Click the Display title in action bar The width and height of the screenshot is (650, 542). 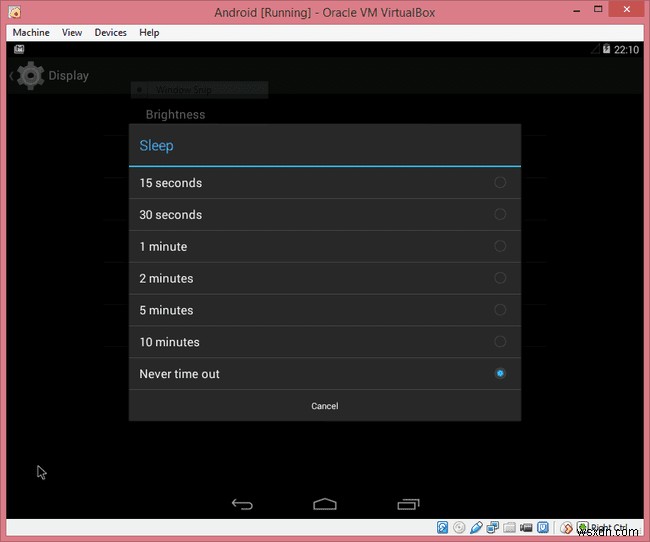click(x=68, y=76)
